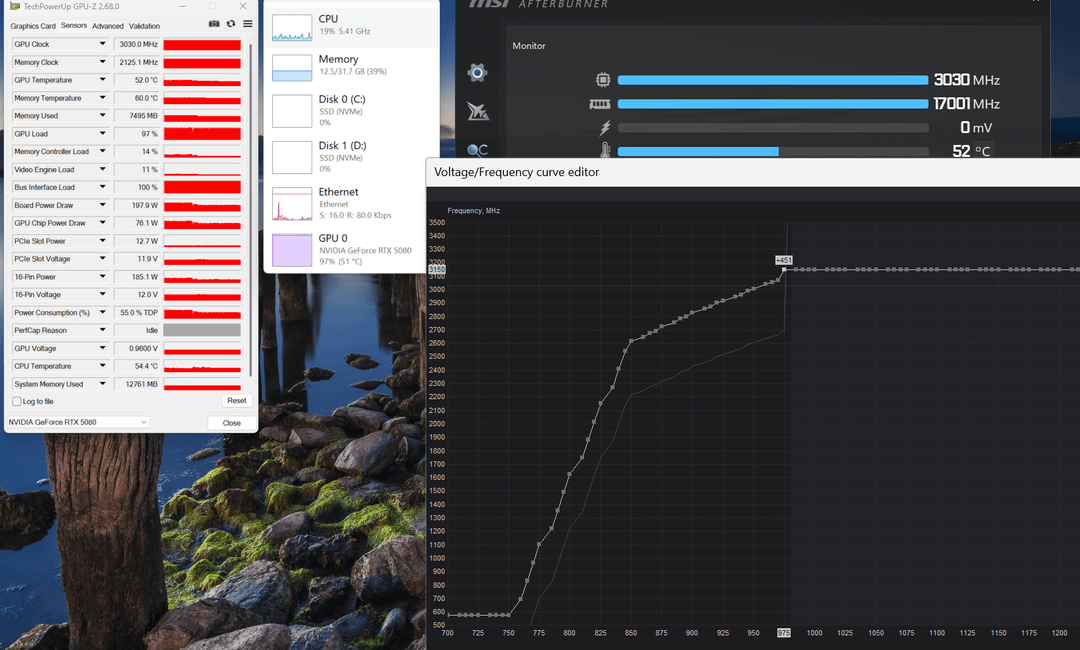Click the OC Scanner icon in Afterburner
The image size is (1080, 650).
pos(478,150)
